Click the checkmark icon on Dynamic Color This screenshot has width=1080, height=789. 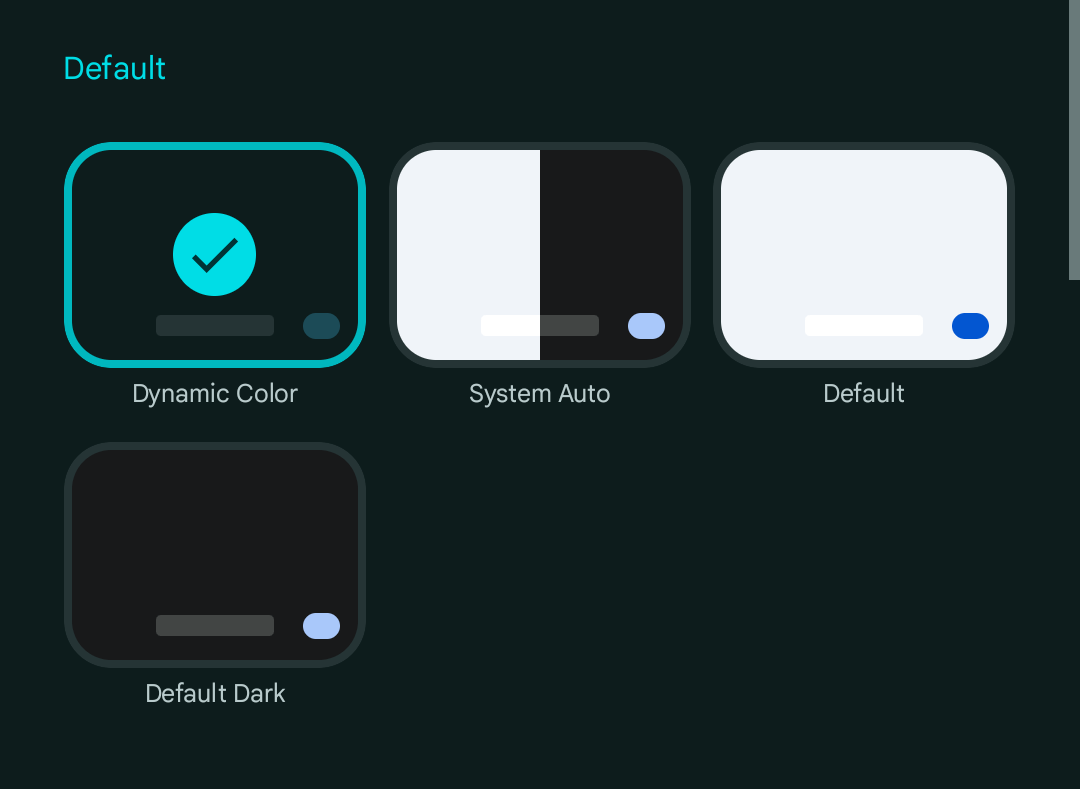click(x=214, y=255)
